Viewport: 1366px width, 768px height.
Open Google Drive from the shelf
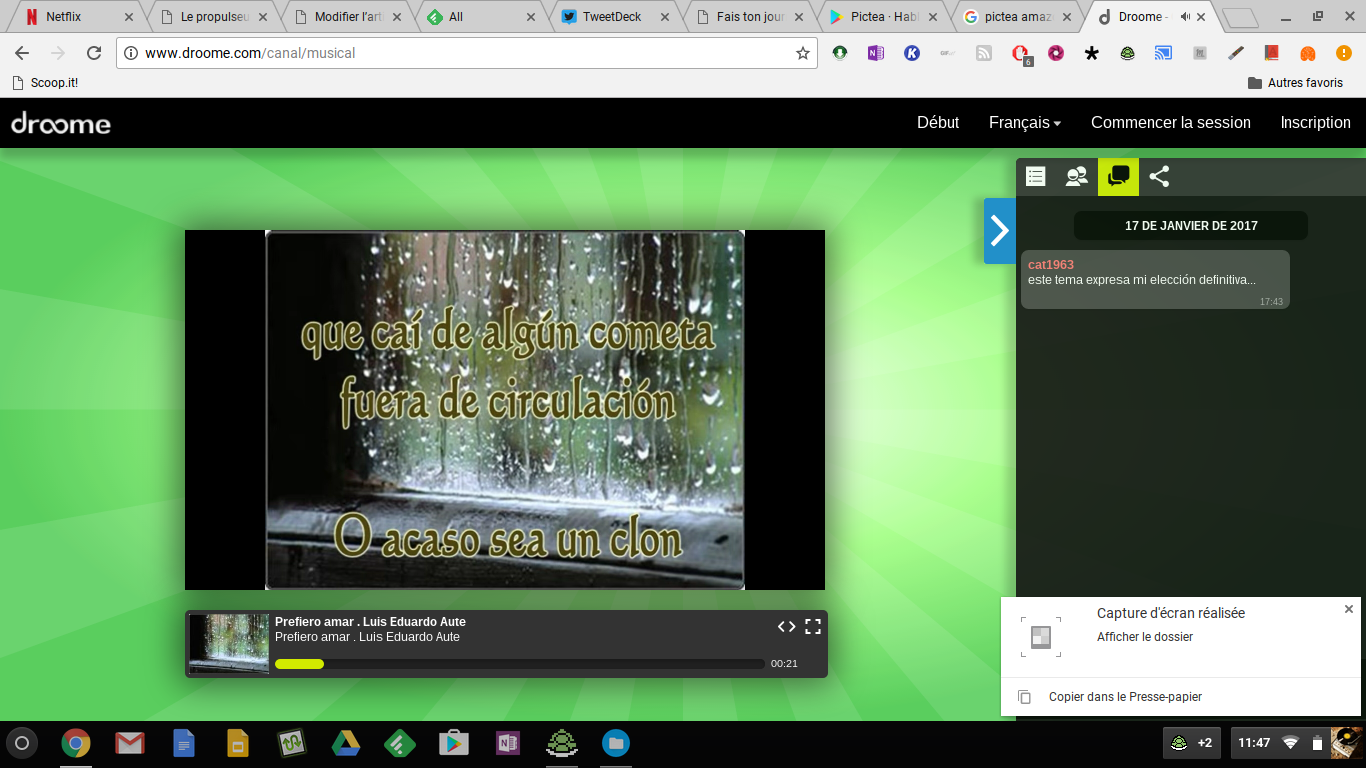[x=346, y=743]
